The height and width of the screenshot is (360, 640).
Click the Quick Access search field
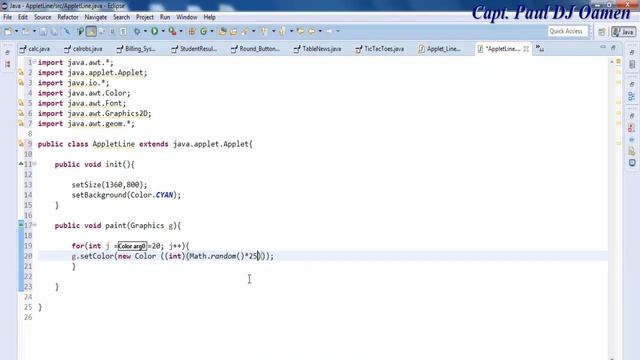[568, 31]
